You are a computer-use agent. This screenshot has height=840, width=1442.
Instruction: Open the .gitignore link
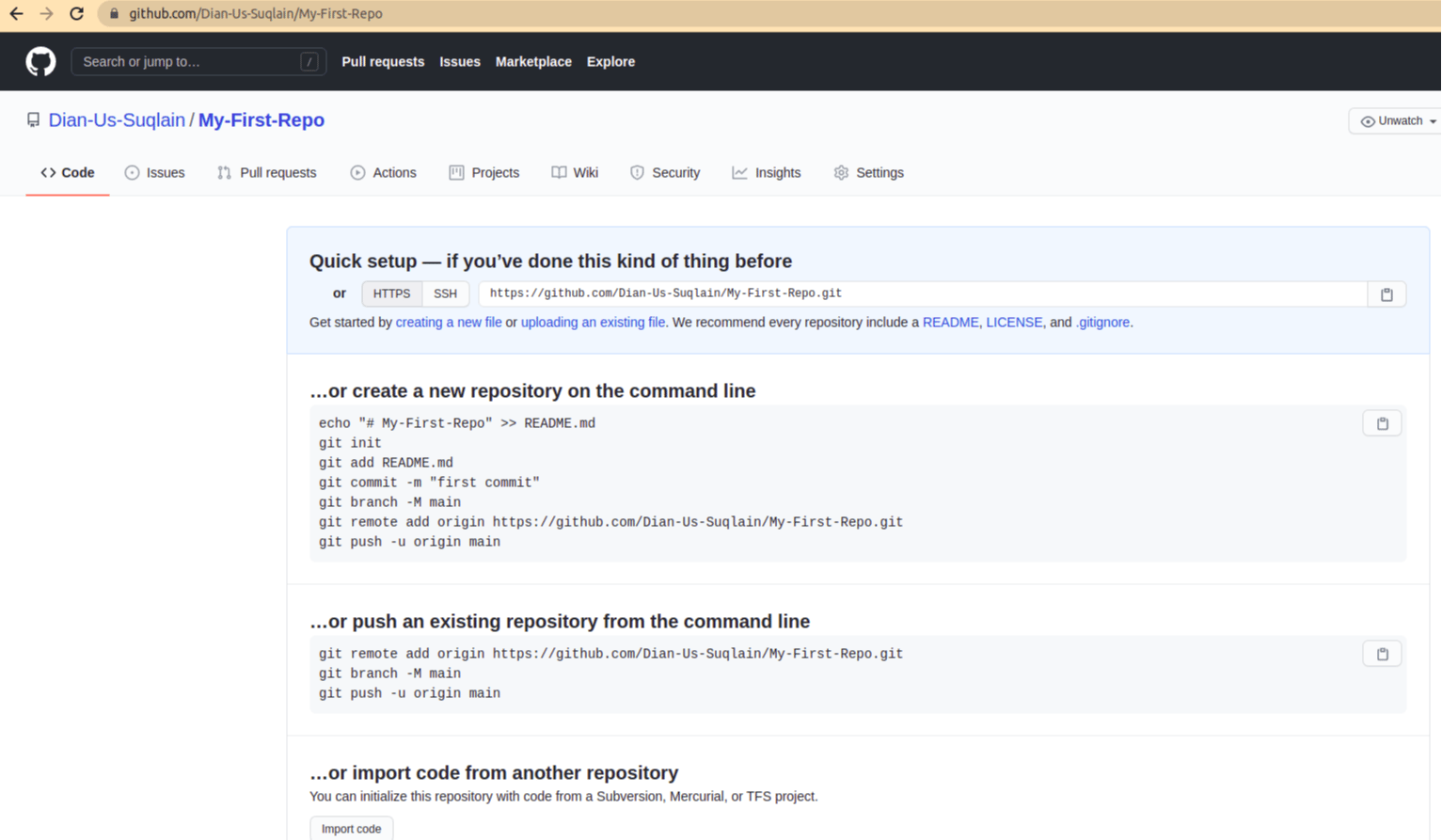click(x=1102, y=323)
